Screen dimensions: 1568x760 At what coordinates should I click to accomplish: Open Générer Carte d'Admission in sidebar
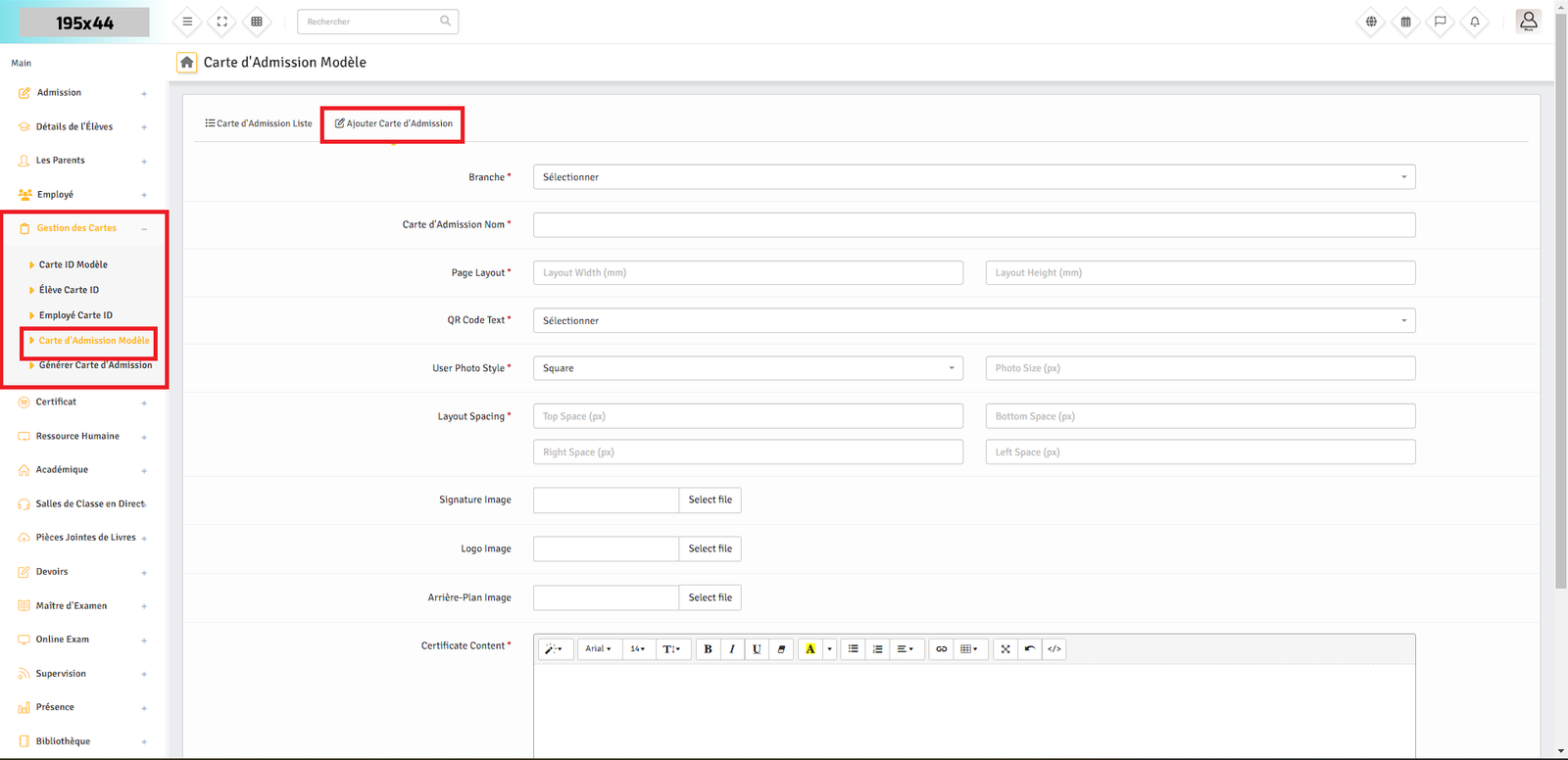95,365
